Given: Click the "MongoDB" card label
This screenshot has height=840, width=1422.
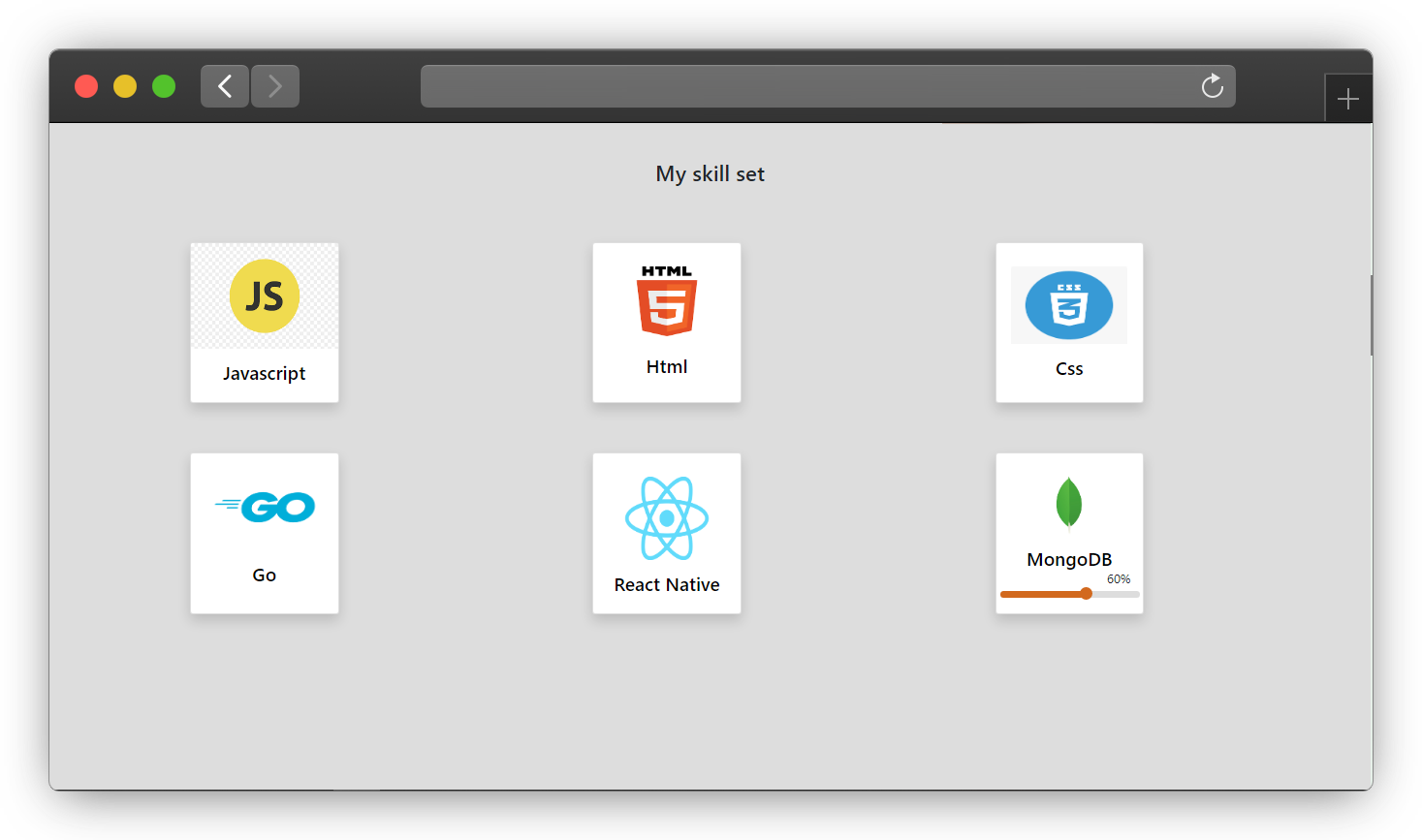Looking at the screenshot, I should click(x=1069, y=560).
